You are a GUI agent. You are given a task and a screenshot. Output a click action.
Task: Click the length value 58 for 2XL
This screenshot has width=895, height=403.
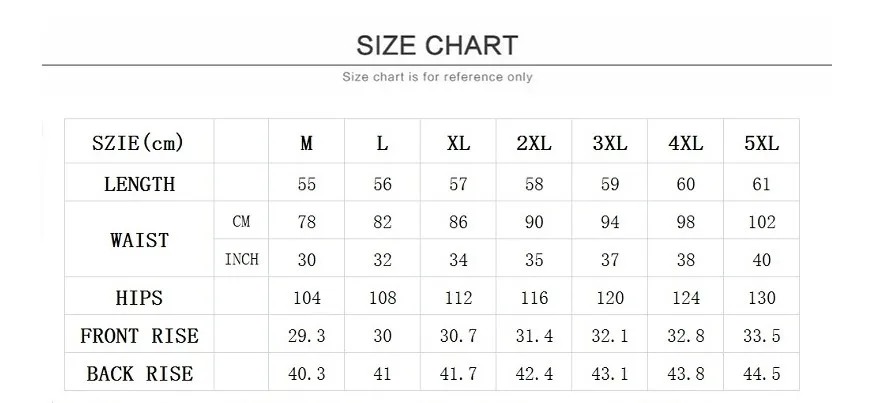click(534, 185)
